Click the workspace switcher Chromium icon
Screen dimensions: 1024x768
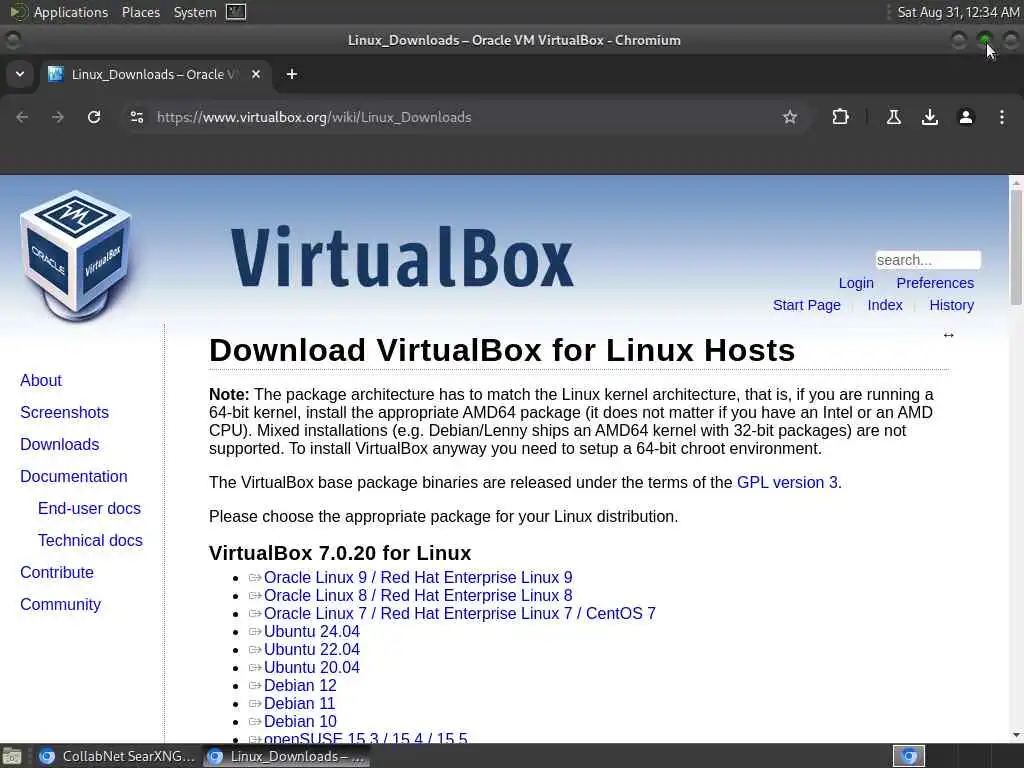click(x=908, y=756)
